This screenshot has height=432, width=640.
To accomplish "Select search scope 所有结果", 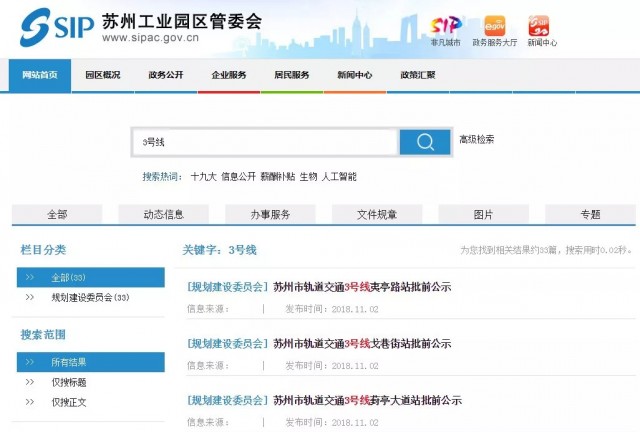I will coord(91,362).
